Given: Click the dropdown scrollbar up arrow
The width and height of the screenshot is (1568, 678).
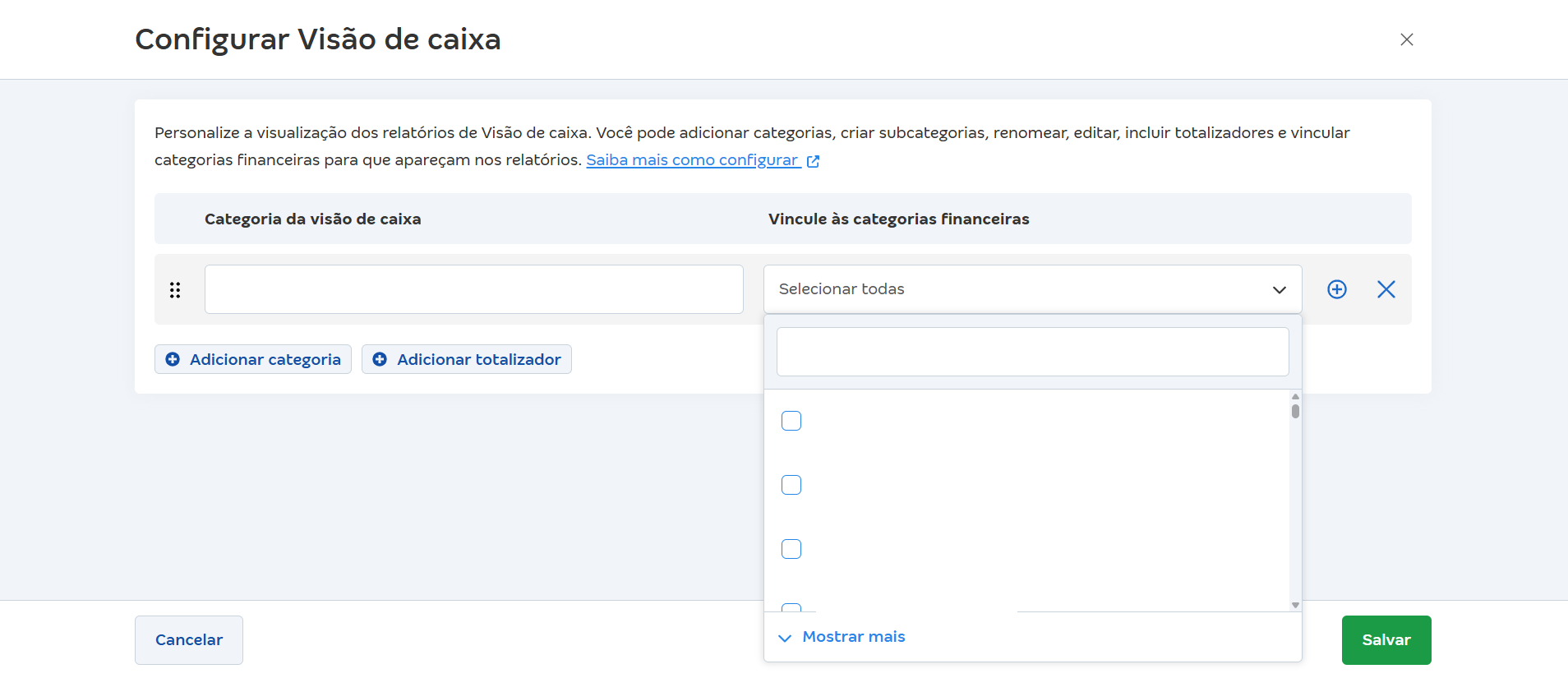Looking at the screenshot, I should point(1295,396).
